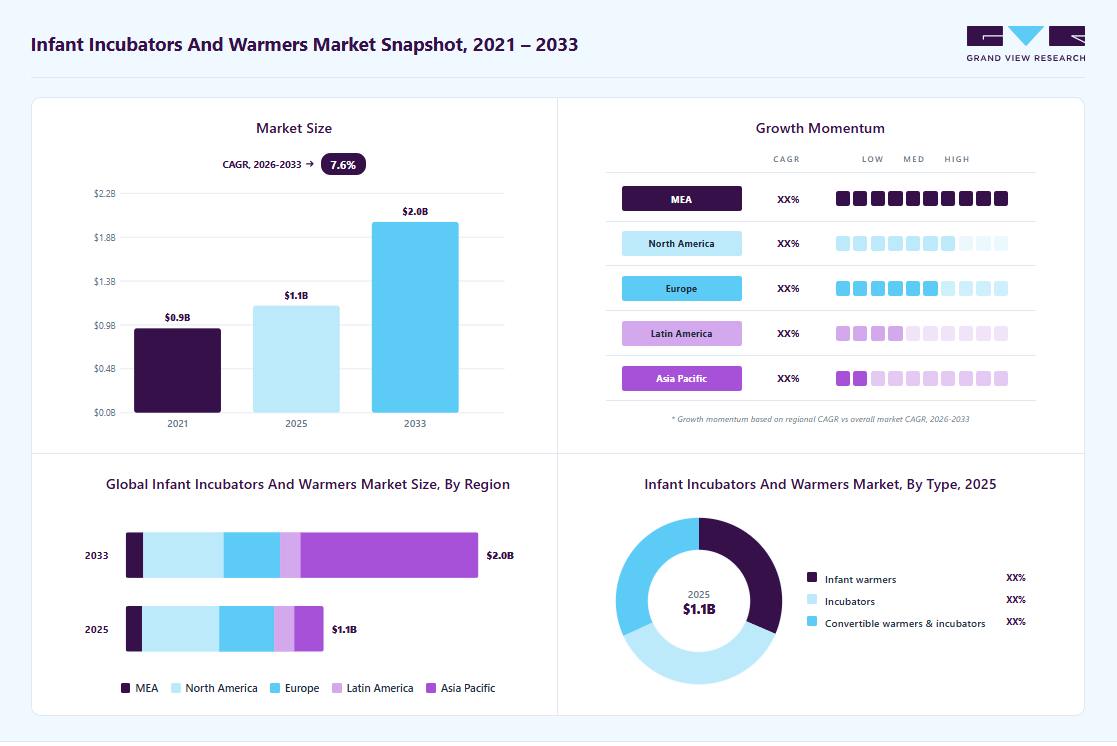The height and width of the screenshot is (746, 1117).
Task: Click the Convertible warmers & incubators swatch
Action: 812,621
